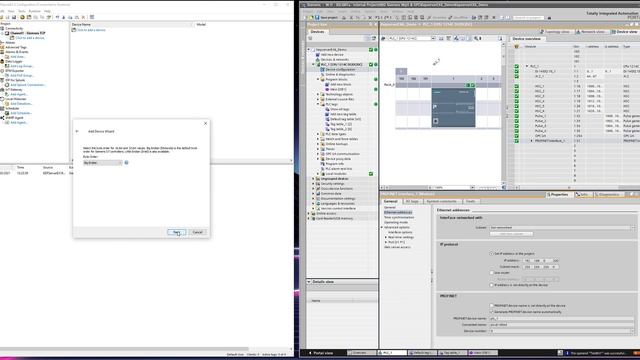Click the Main OB1 block icon in tree
The width and height of the screenshot is (640, 360).
pos(327,89)
